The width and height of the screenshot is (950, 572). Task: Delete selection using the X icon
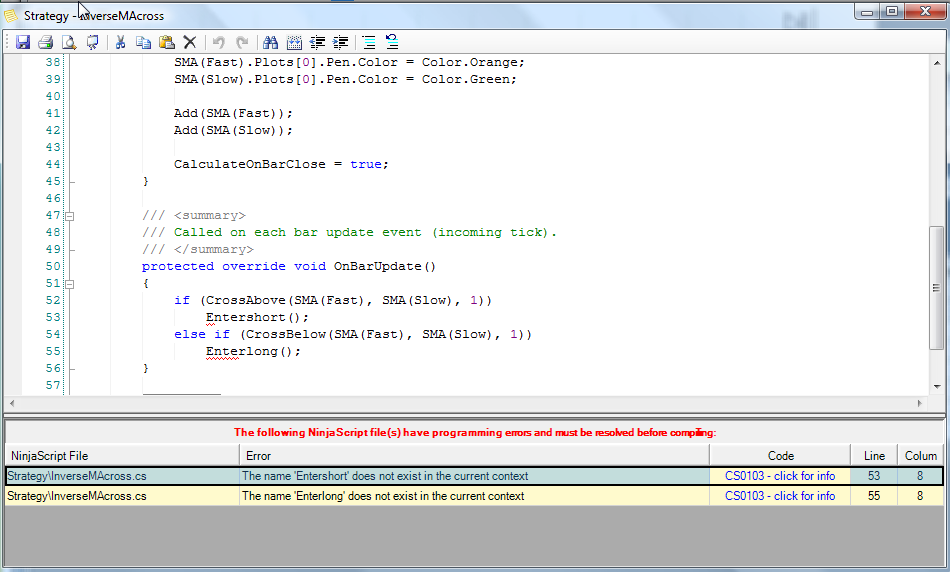(x=190, y=42)
